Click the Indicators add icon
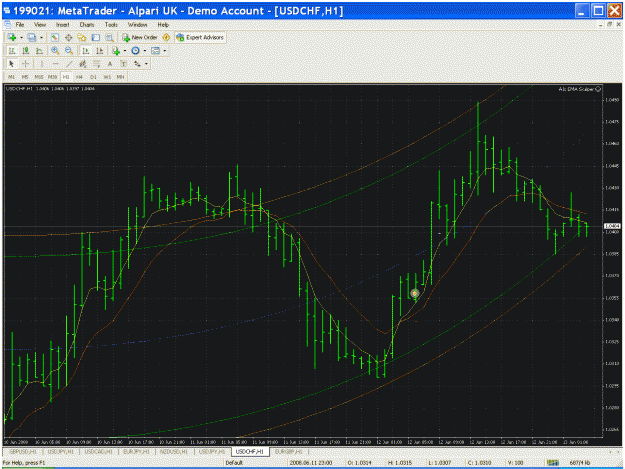This screenshot has height=469, width=625. coord(116,51)
